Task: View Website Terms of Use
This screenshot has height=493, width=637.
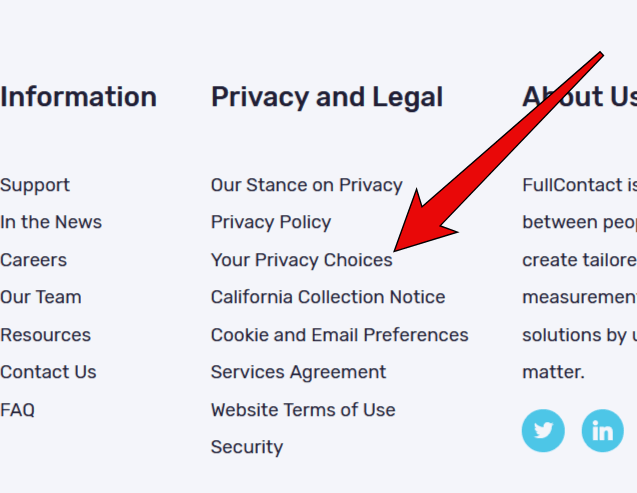Action: click(x=303, y=410)
